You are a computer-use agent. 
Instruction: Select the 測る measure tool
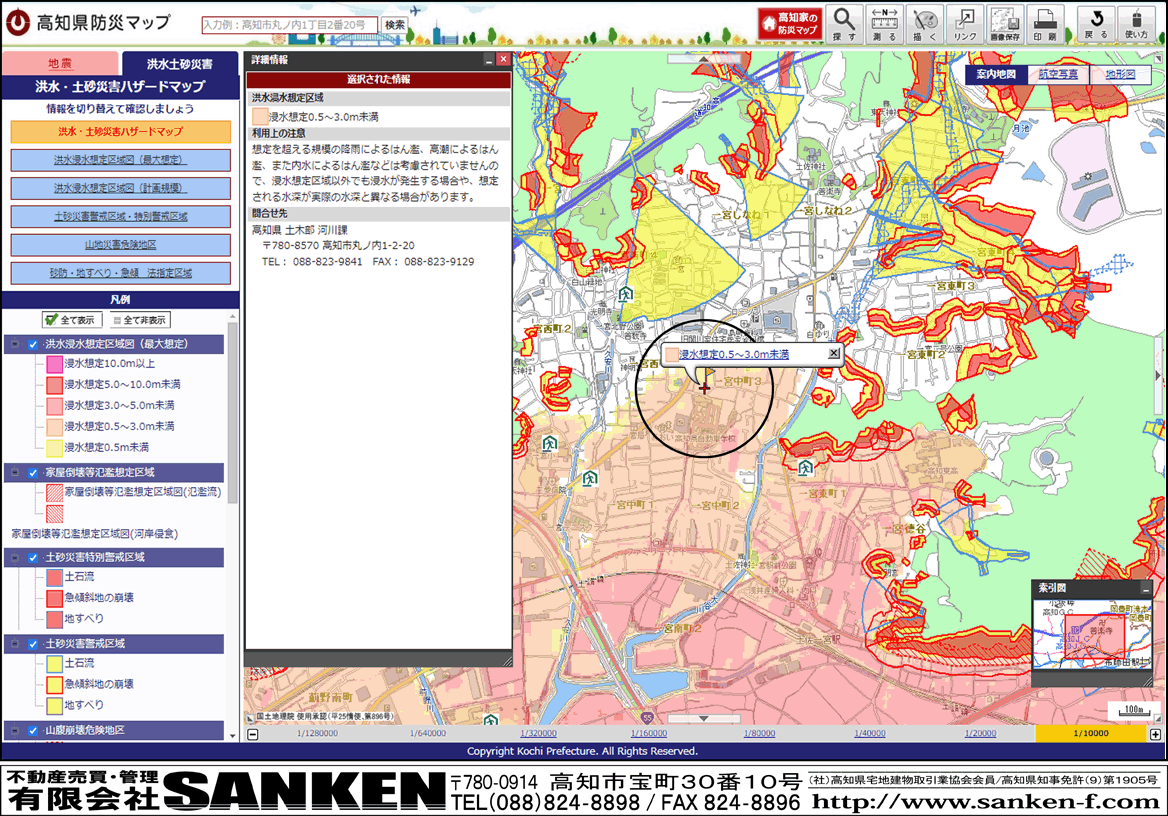click(884, 23)
